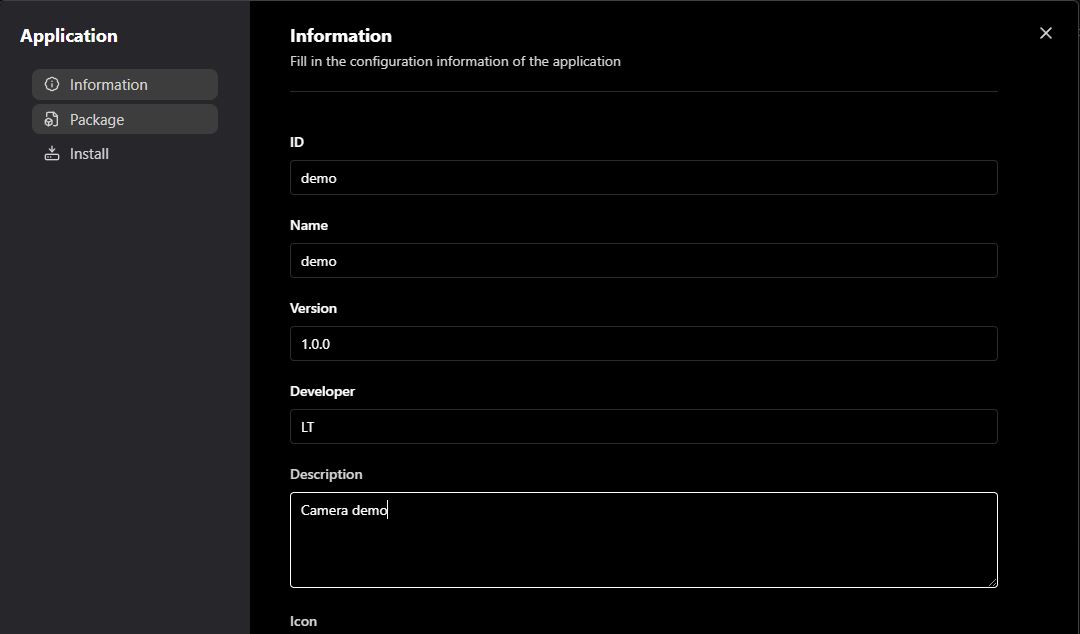Click inside the Description text area
Viewport: 1080px width, 634px height.
click(643, 540)
